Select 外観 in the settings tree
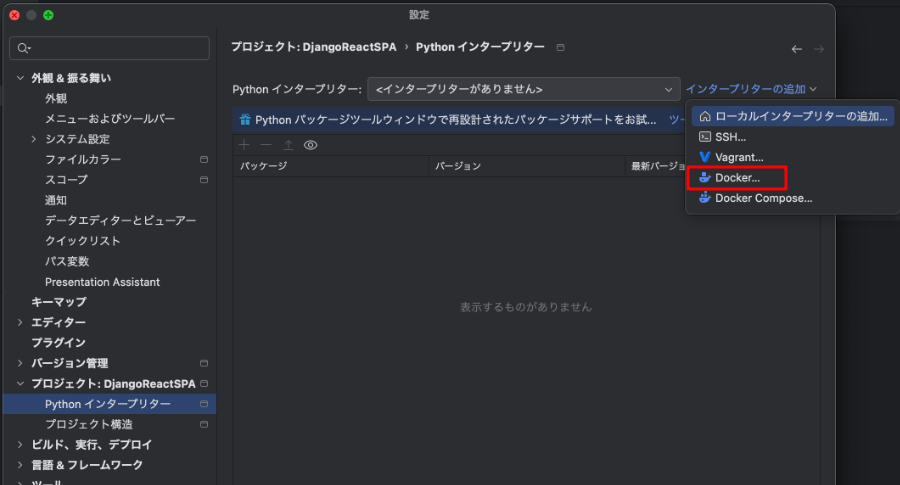Image resolution: width=900 pixels, height=485 pixels. tap(56, 98)
